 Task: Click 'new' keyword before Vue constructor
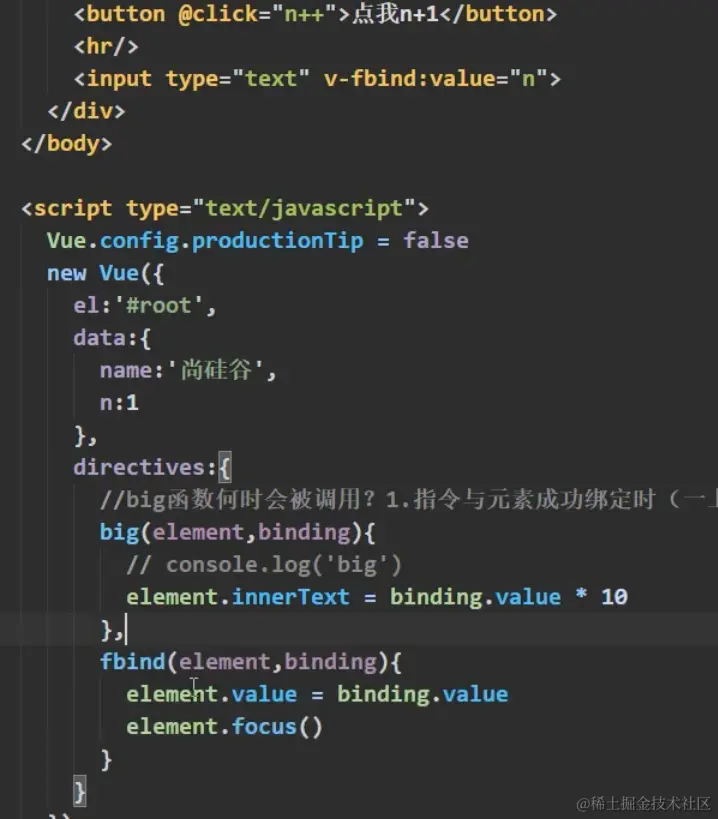(66, 273)
